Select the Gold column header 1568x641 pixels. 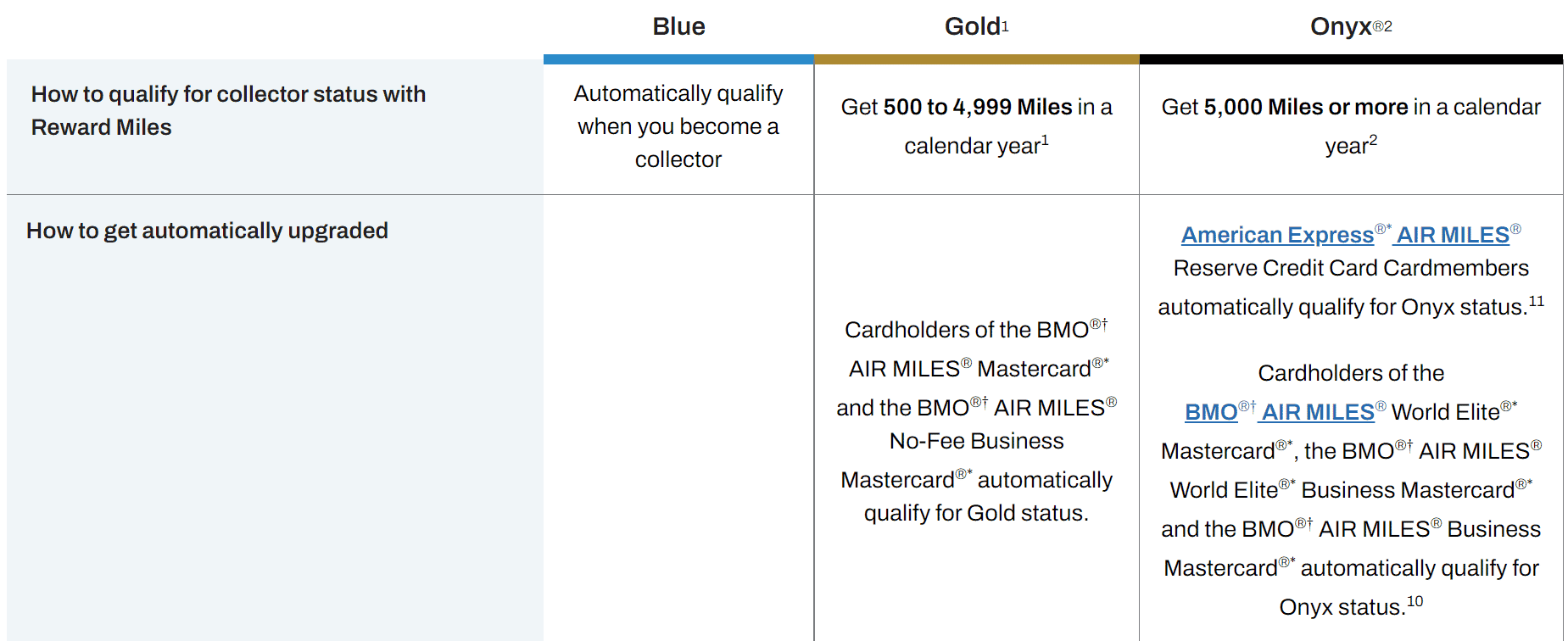972,26
